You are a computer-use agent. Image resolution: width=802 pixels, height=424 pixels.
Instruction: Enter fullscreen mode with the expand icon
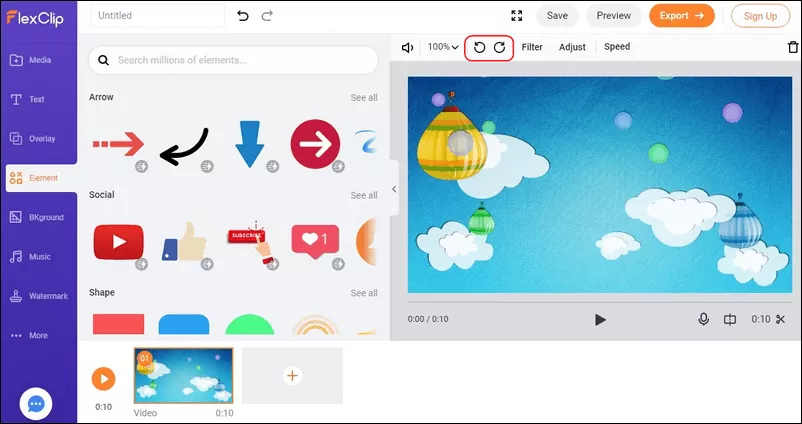coord(517,16)
